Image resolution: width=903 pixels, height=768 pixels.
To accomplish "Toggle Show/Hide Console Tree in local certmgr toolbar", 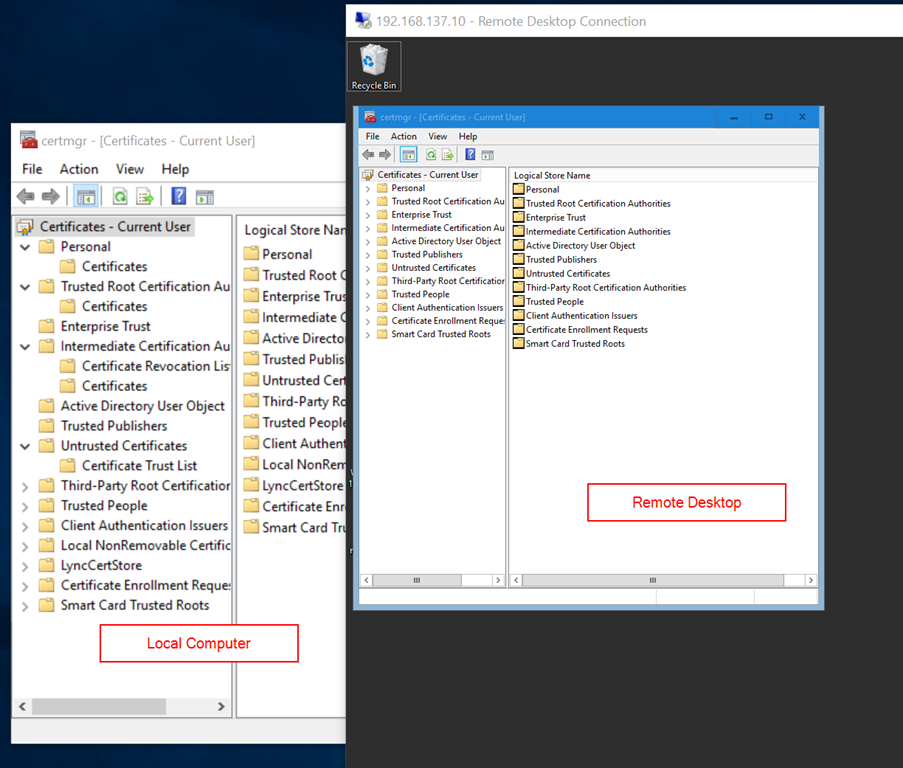I will pyautogui.click(x=86, y=197).
